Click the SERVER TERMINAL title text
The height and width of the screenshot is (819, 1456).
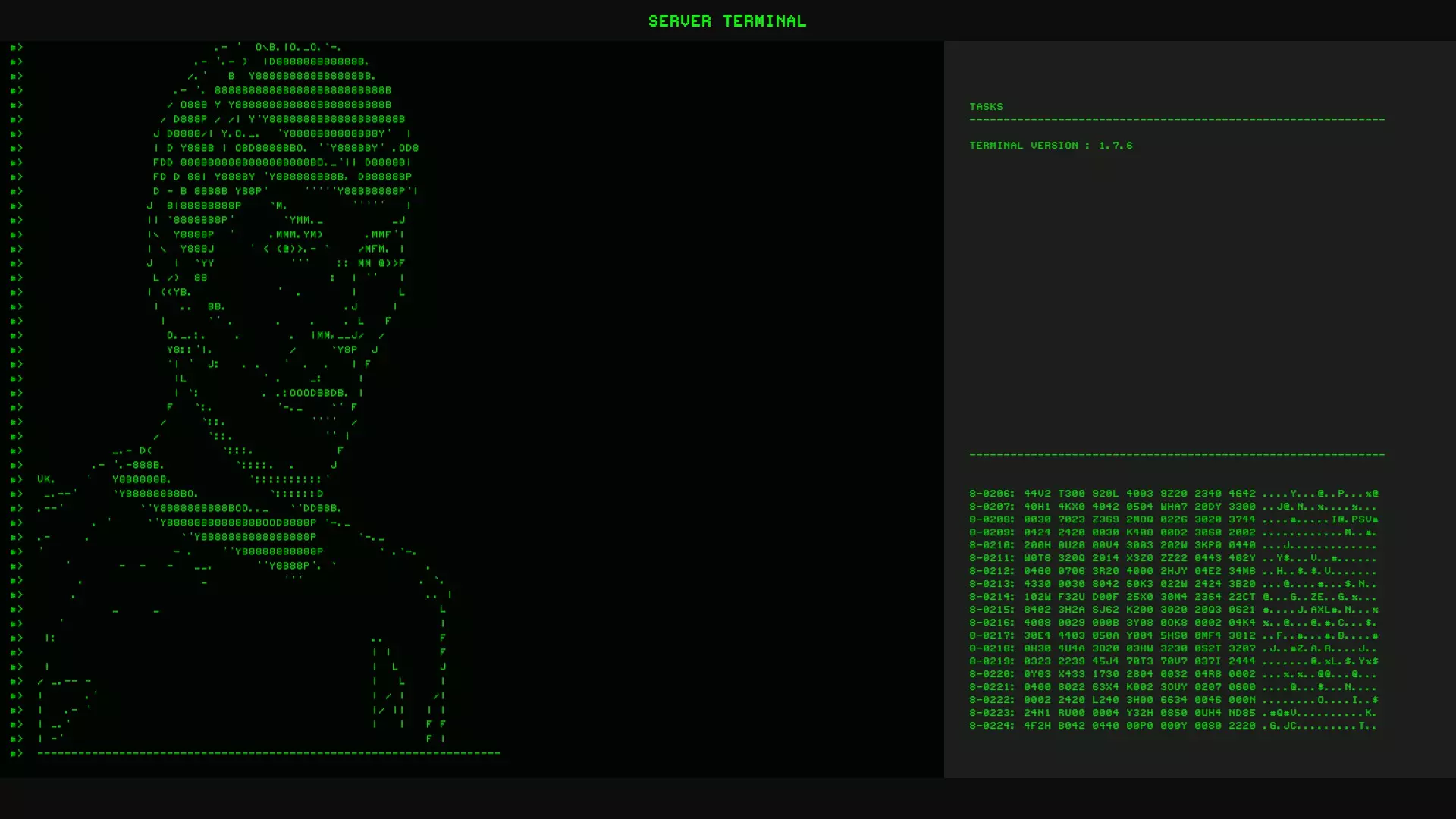click(726, 21)
